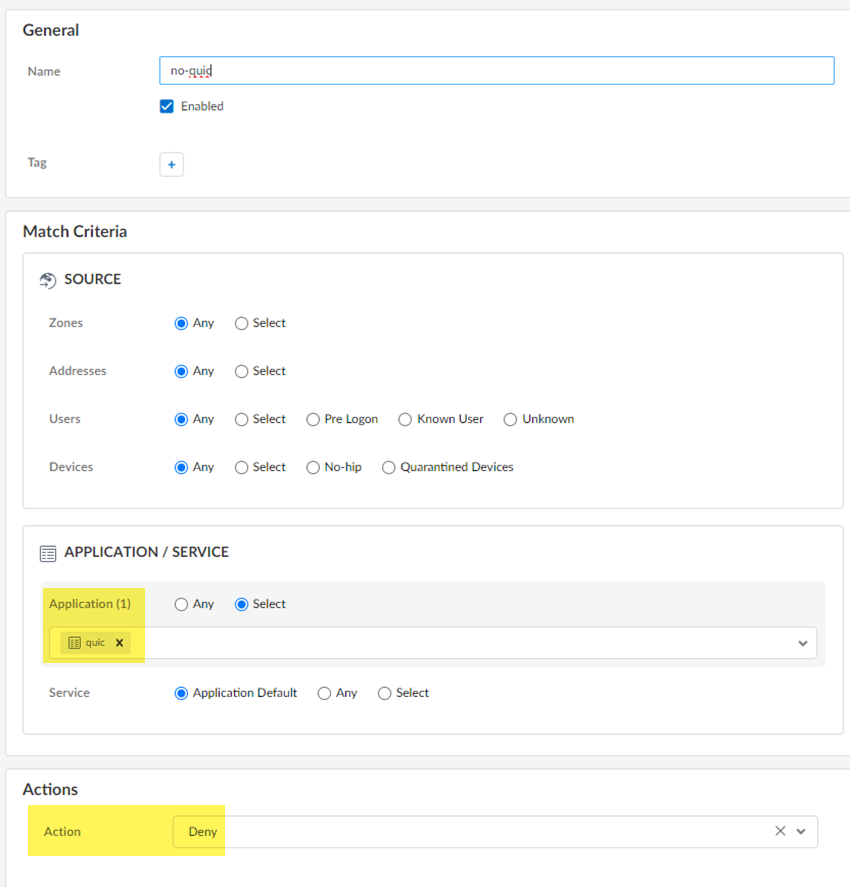Choose Select for source Zones
This screenshot has width=850, height=887.
(x=242, y=323)
